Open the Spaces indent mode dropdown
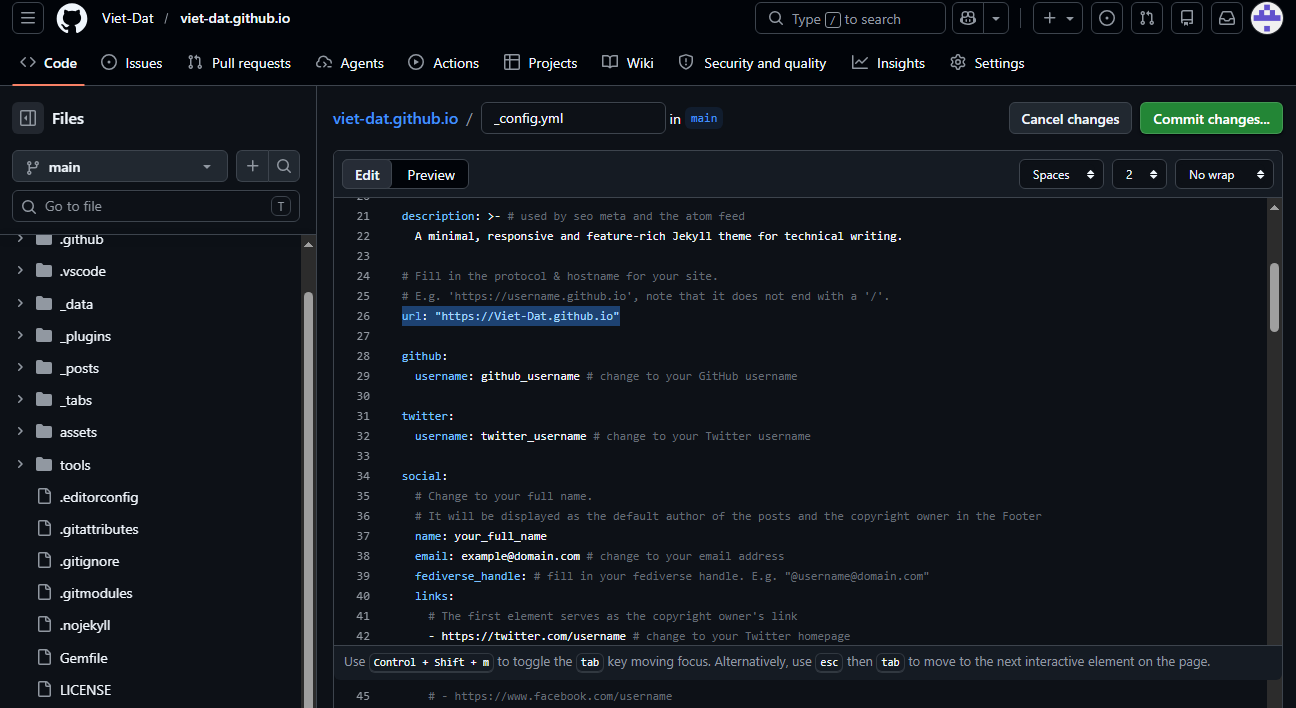This screenshot has width=1296, height=708. pyautogui.click(x=1061, y=175)
